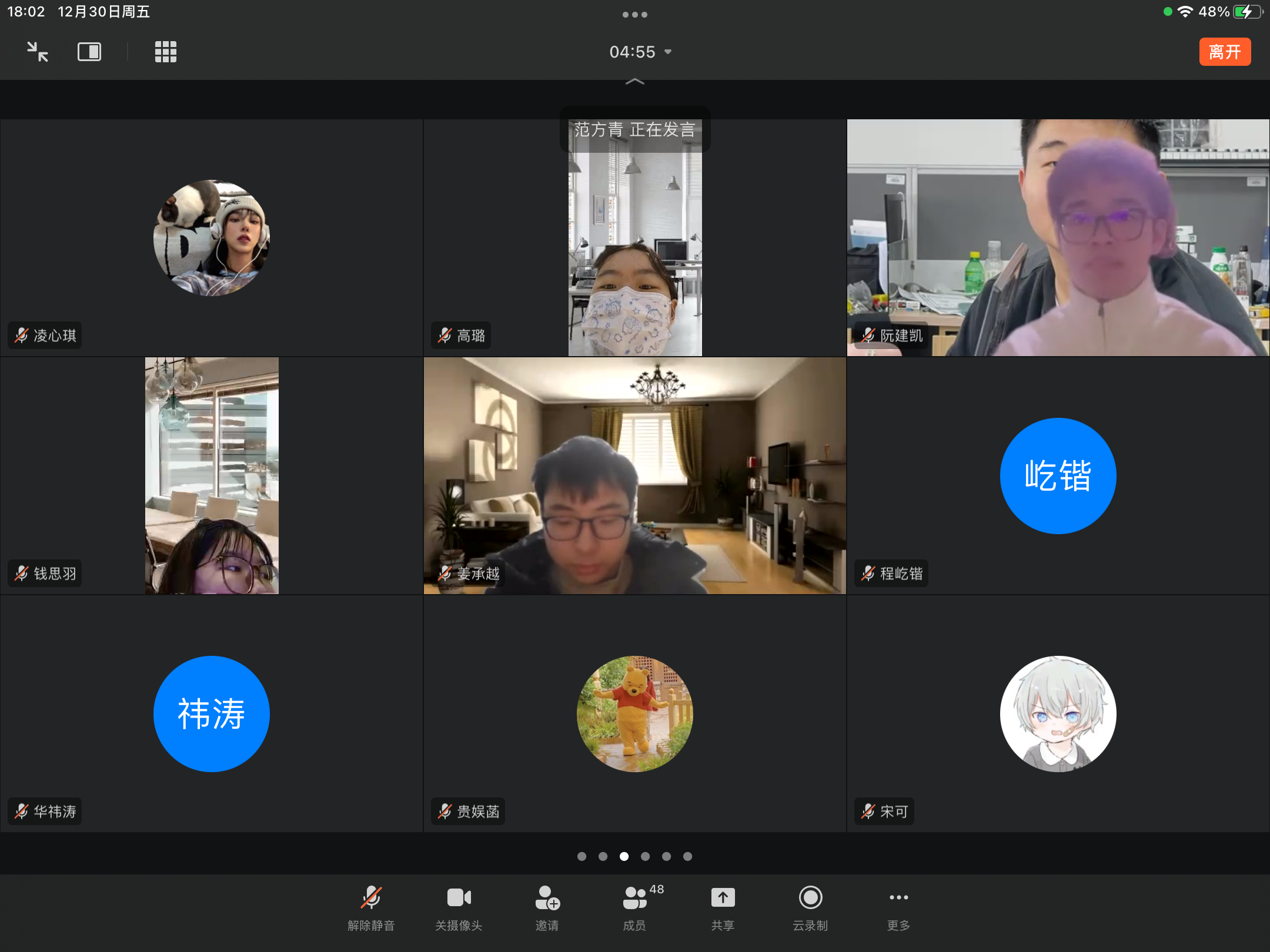
Task: Go to sixth page dot
Action: (687, 856)
